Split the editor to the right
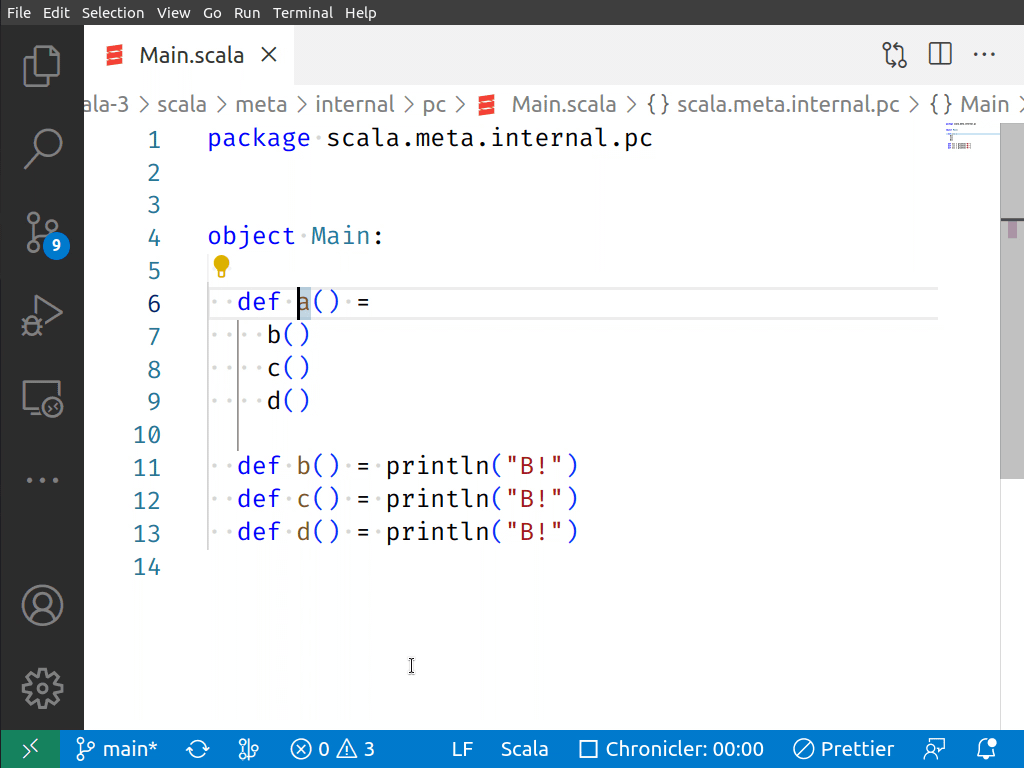 pos(940,54)
